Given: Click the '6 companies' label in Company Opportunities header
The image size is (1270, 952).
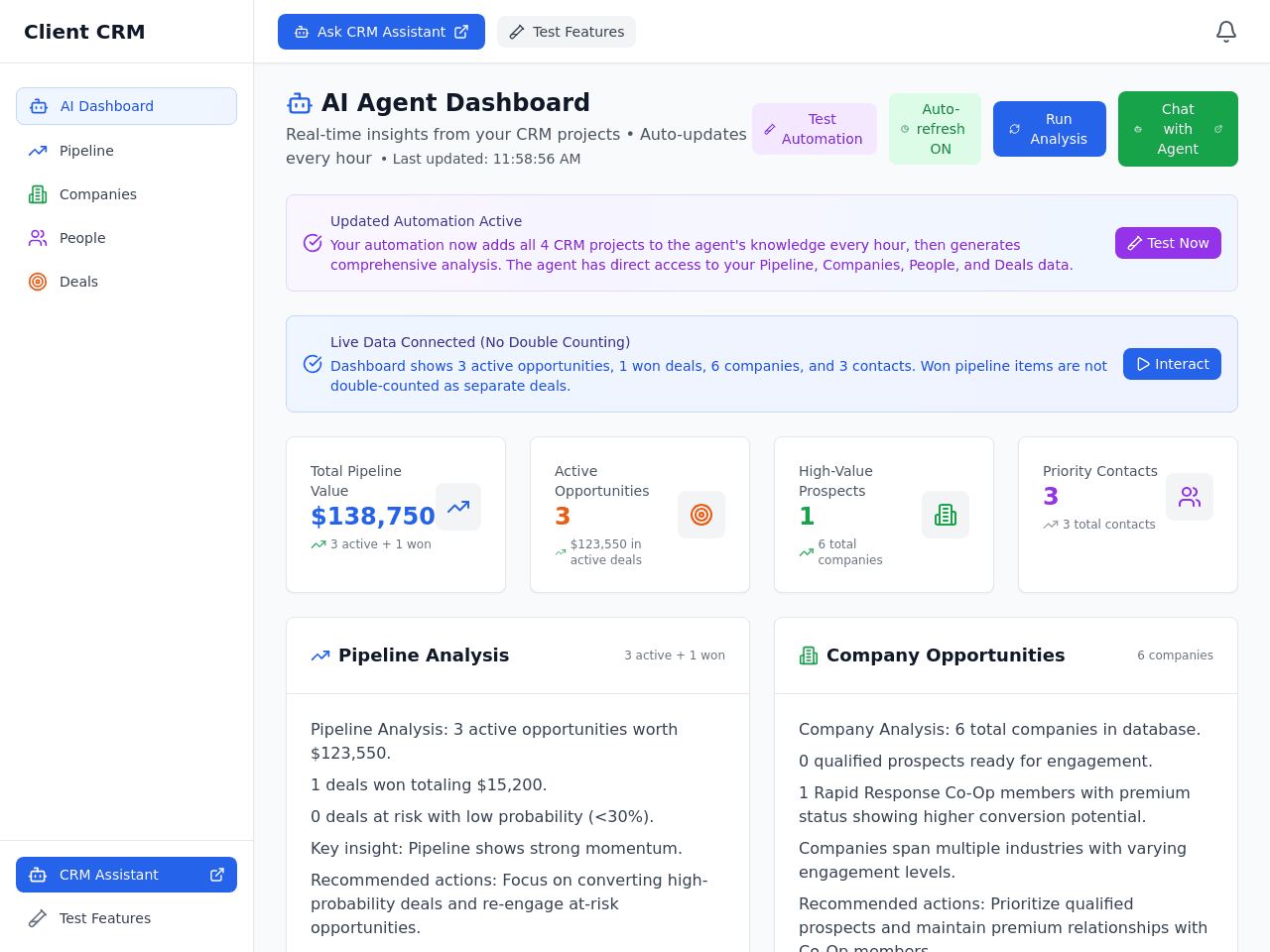Looking at the screenshot, I should click(x=1175, y=655).
